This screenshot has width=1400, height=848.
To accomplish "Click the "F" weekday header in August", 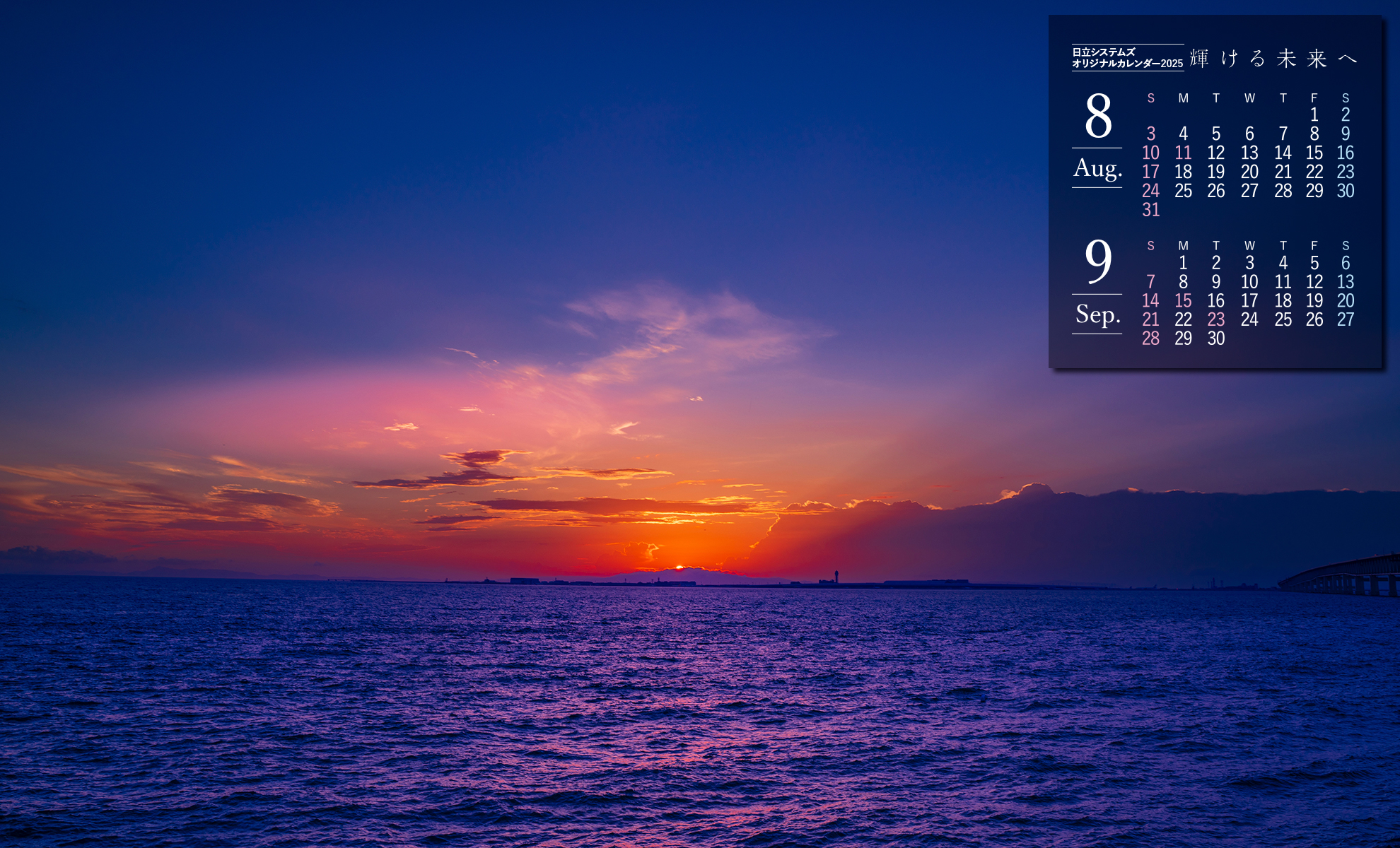I will [x=1314, y=98].
